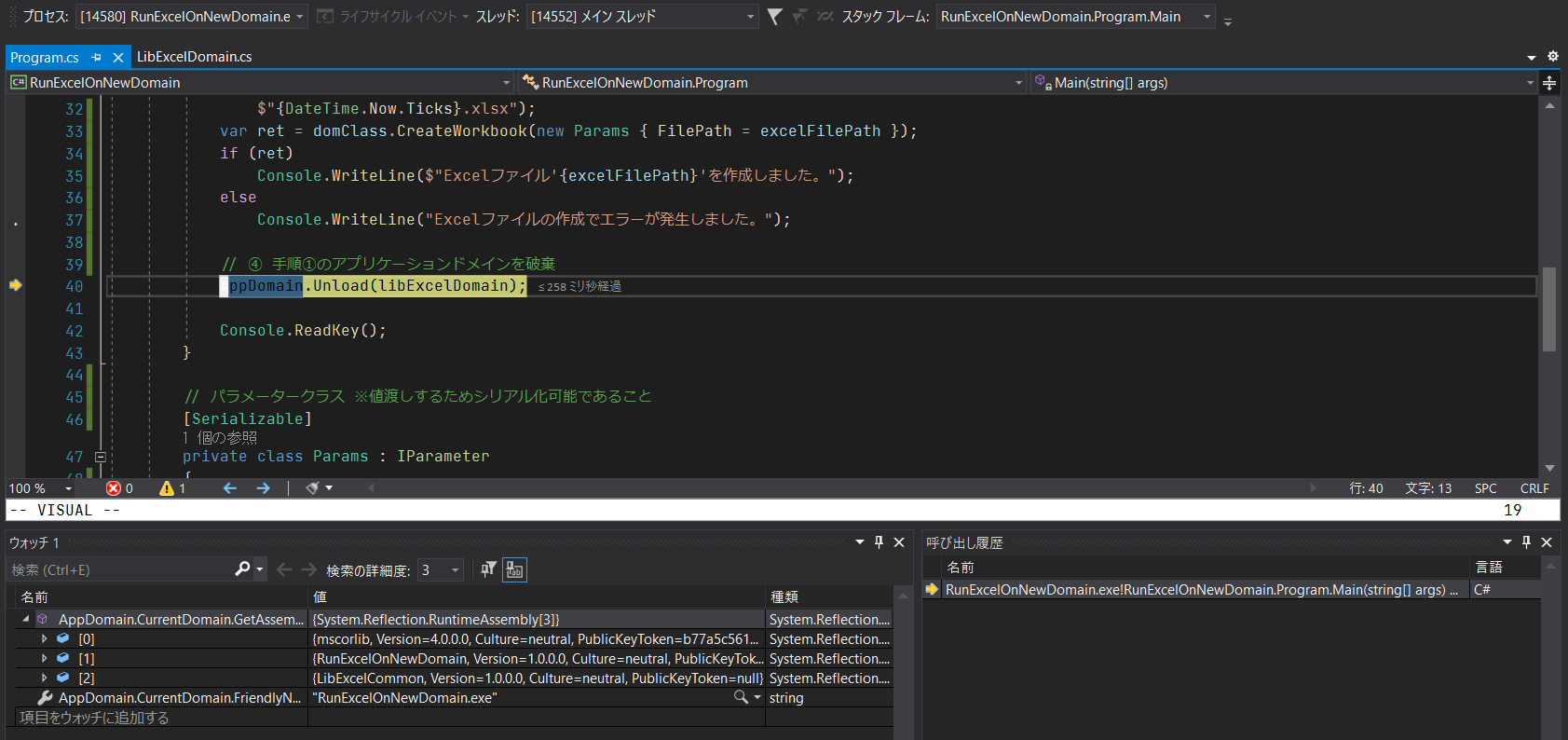The width and height of the screenshot is (1568, 740).
Task: Click the yellow arrow in the Call Stack row
Action: click(932, 590)
